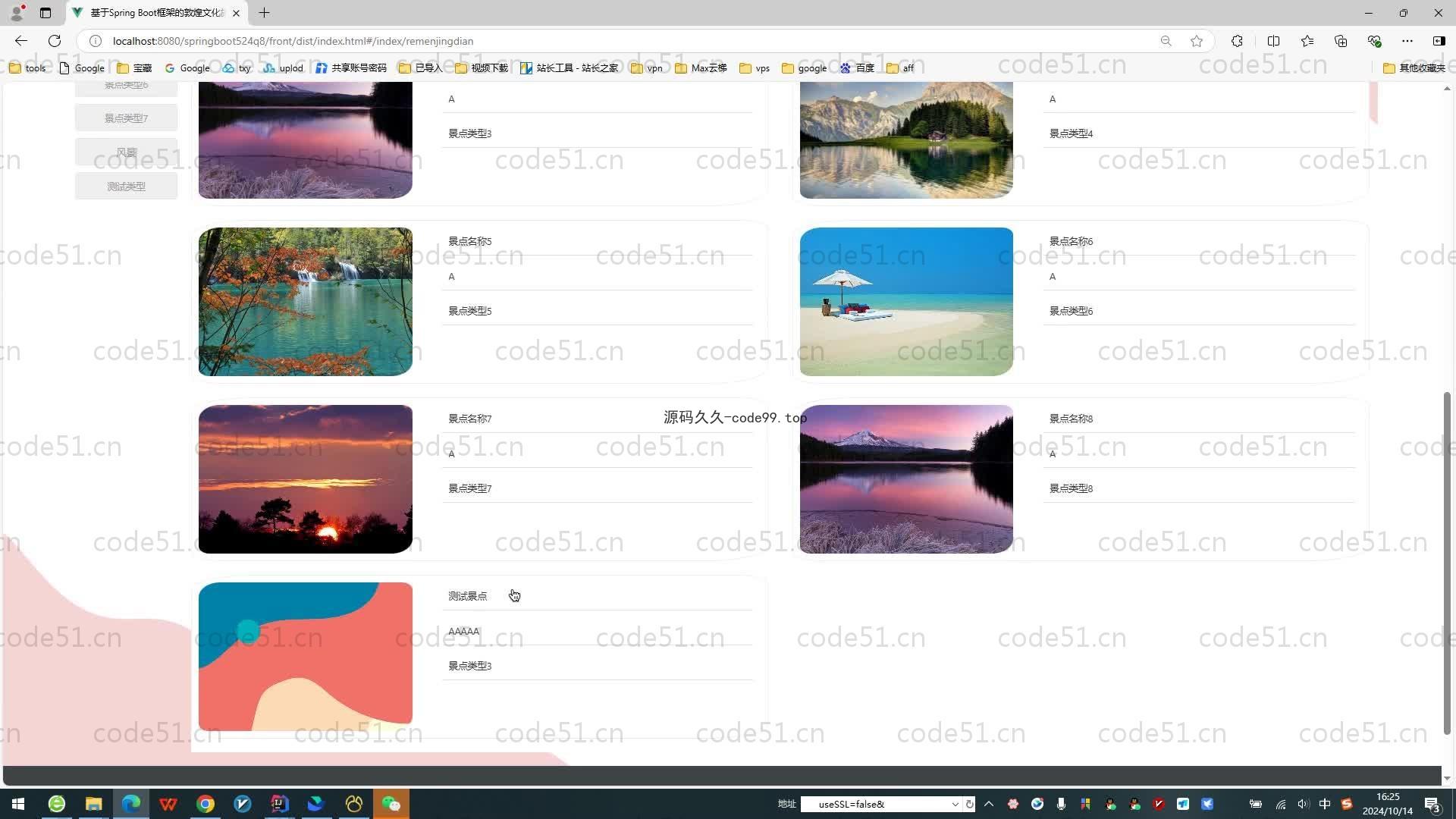This screenshot has height=819, width=1456.
Task: Filter by 景点类型7 category
Action: [x=126, y=118]
